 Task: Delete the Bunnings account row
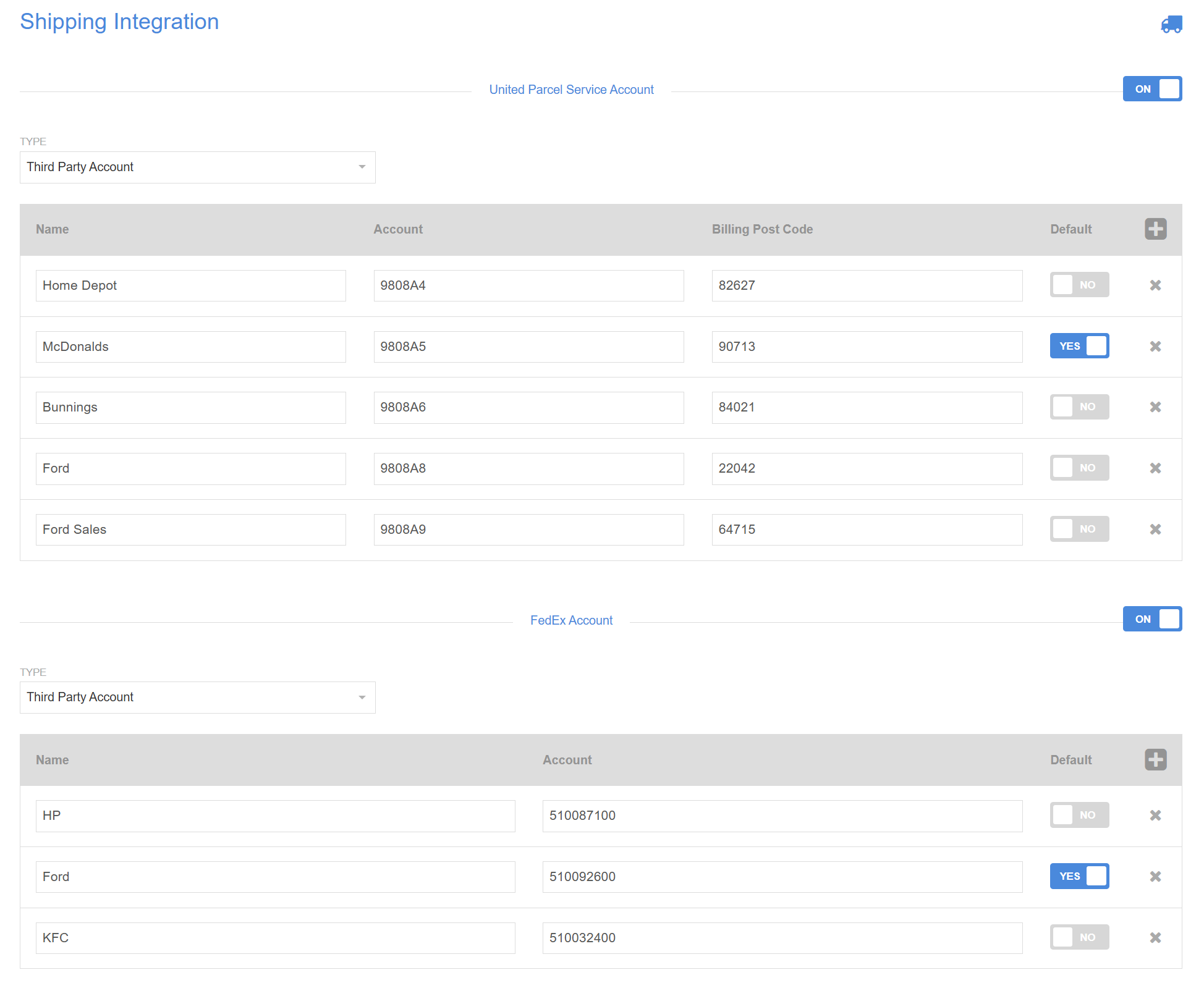point(1155,407)
